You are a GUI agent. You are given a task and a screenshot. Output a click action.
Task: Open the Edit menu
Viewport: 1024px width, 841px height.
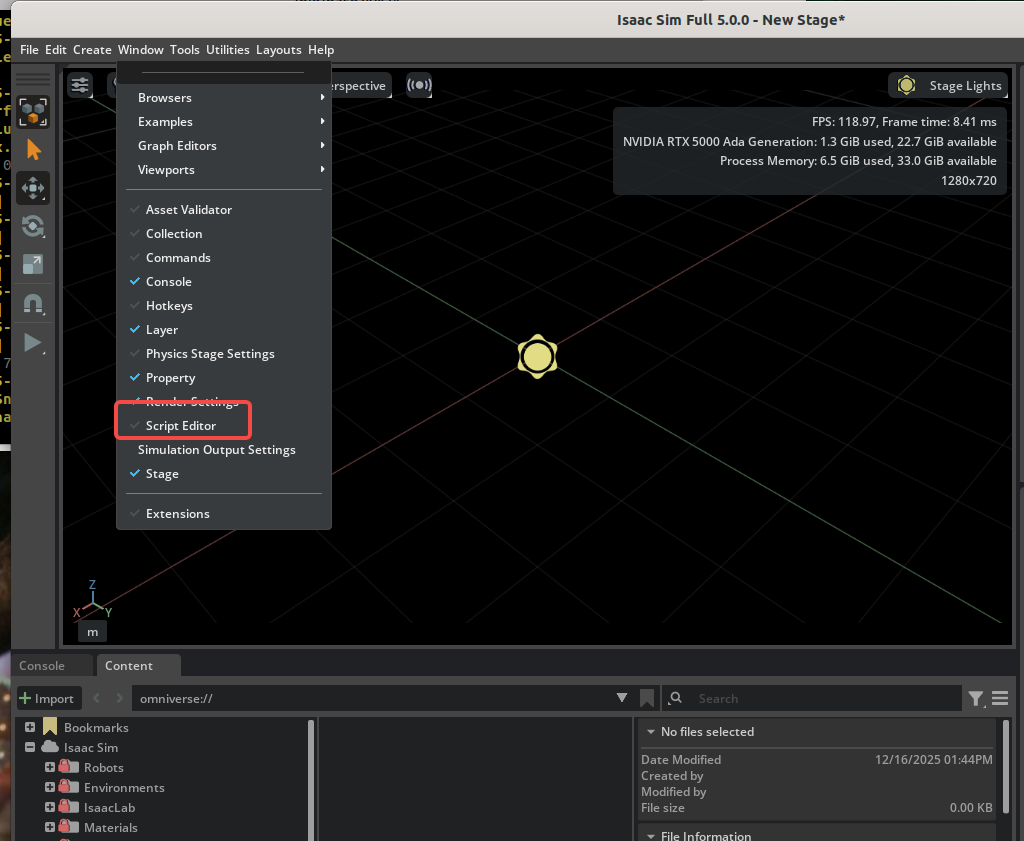click(56, 50)
